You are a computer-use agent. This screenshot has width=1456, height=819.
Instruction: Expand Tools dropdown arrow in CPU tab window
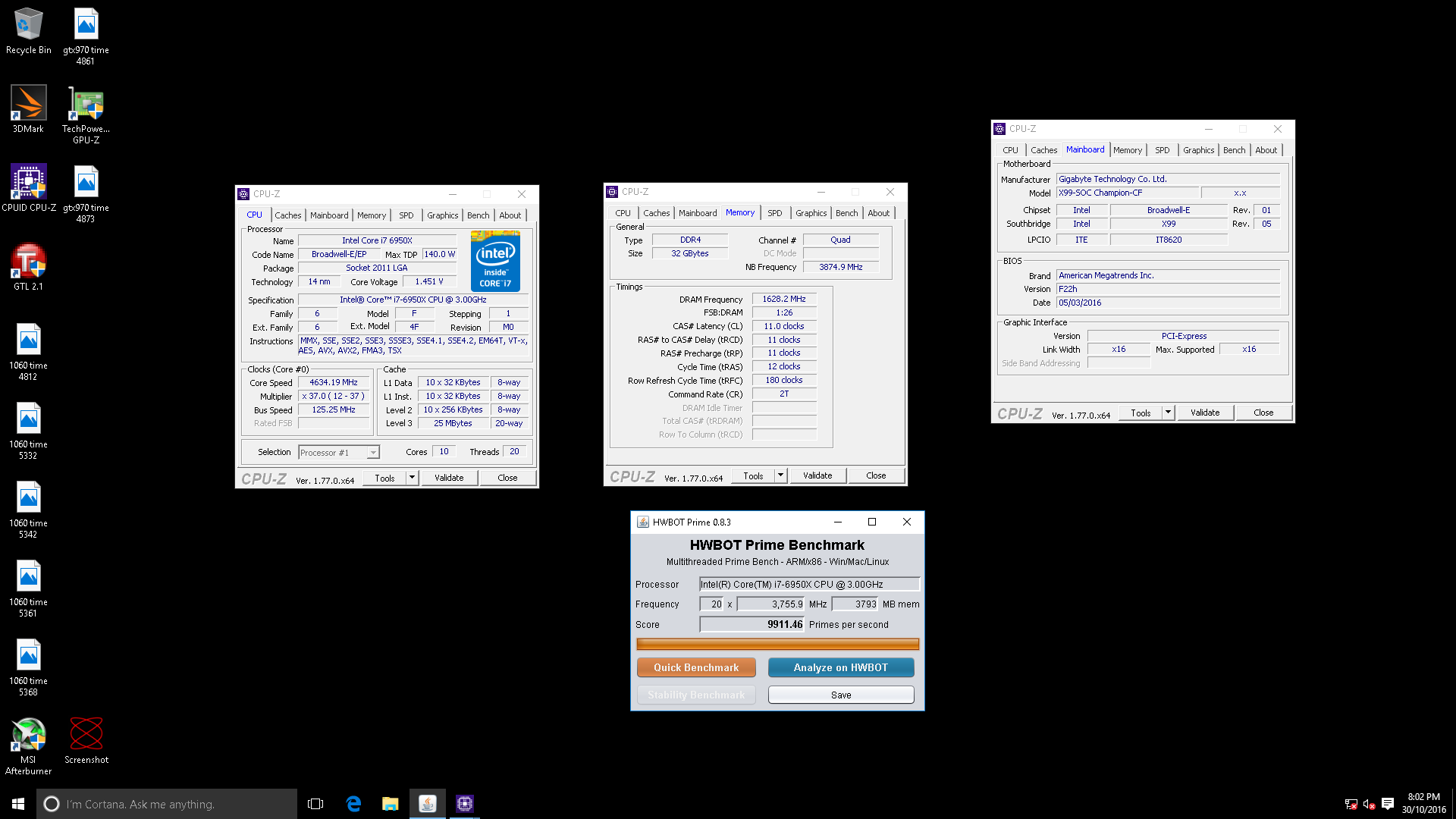pos(412,478)
